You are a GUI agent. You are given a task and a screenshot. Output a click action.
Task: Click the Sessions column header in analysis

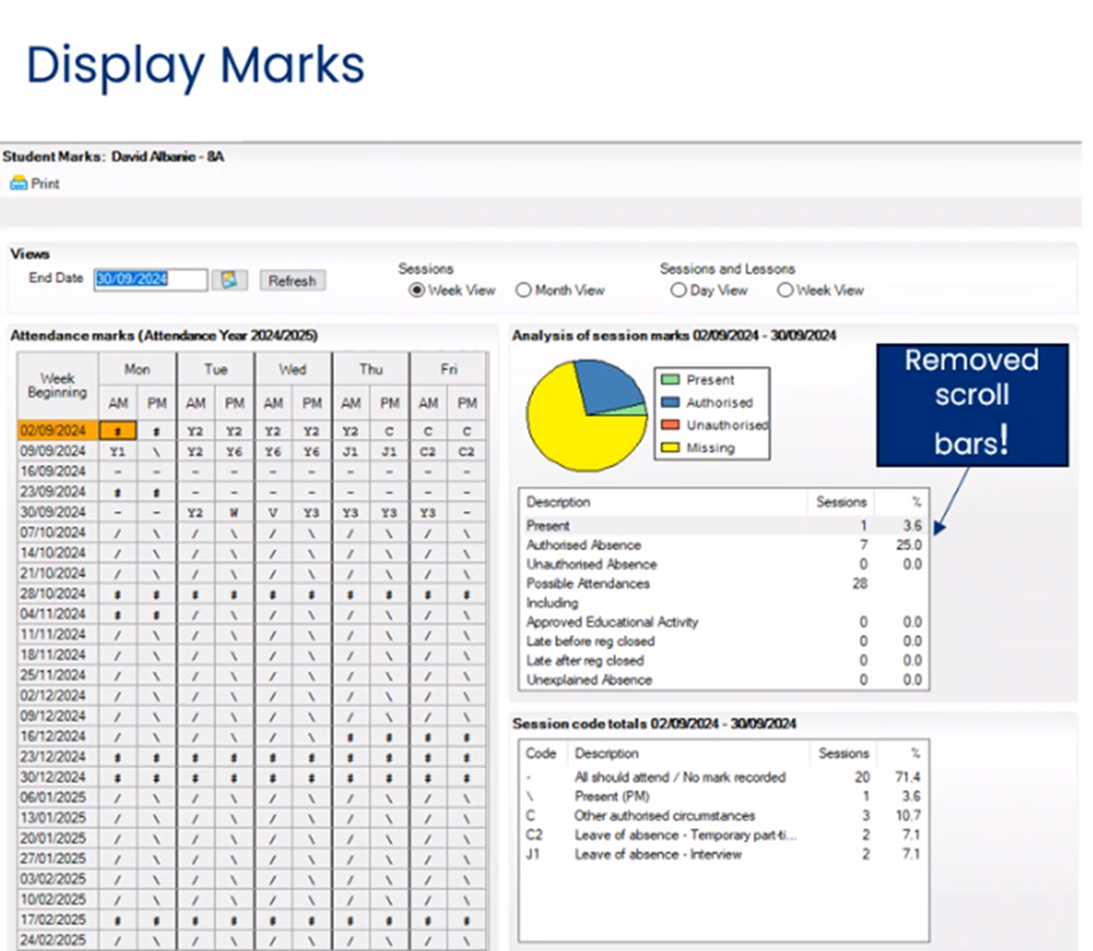click(x=841, y=502)
